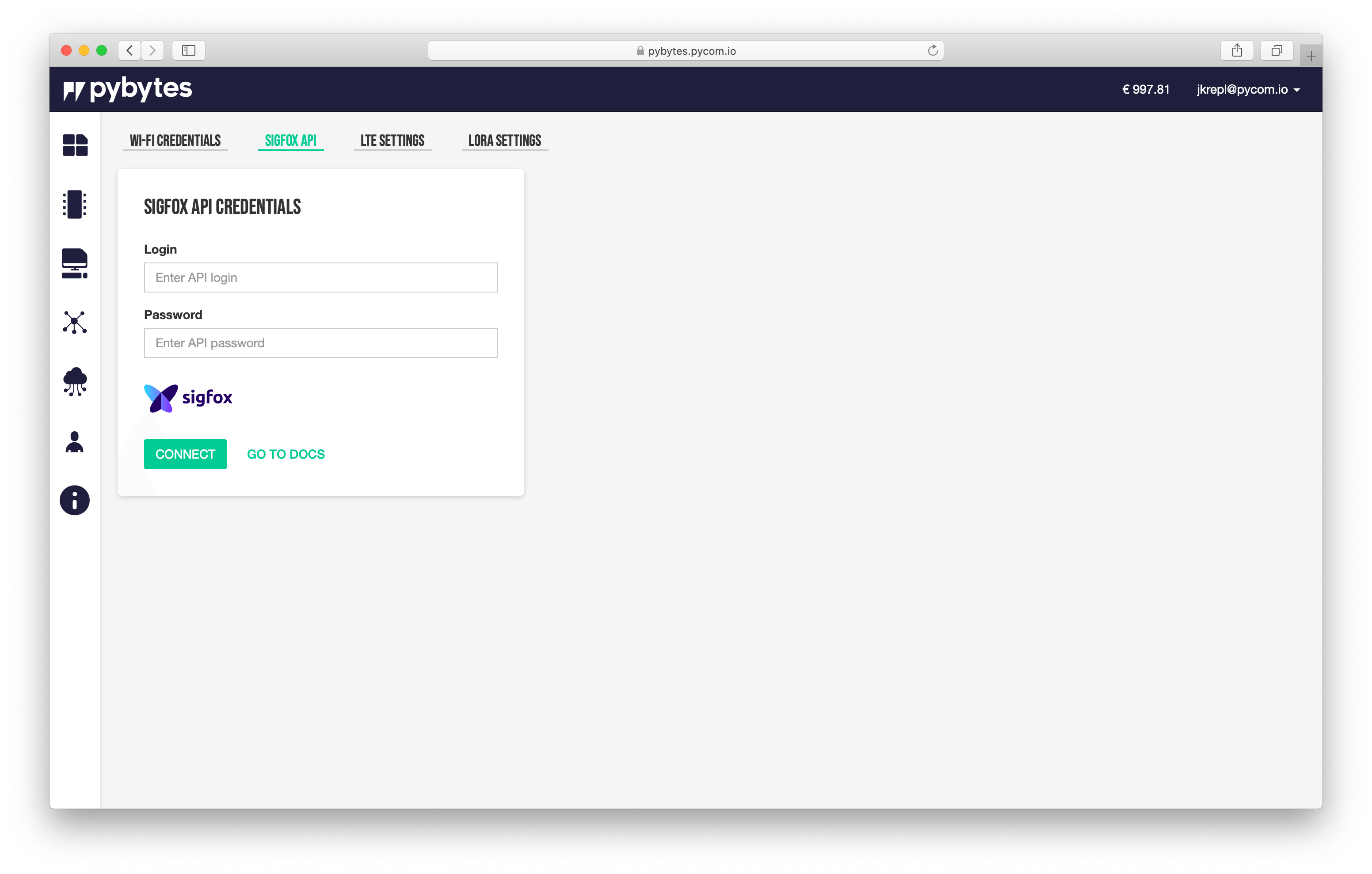Click the € 997.81 balance in header
The height and width of the screenshot is (874, 1372).
tap(1145, 89)
